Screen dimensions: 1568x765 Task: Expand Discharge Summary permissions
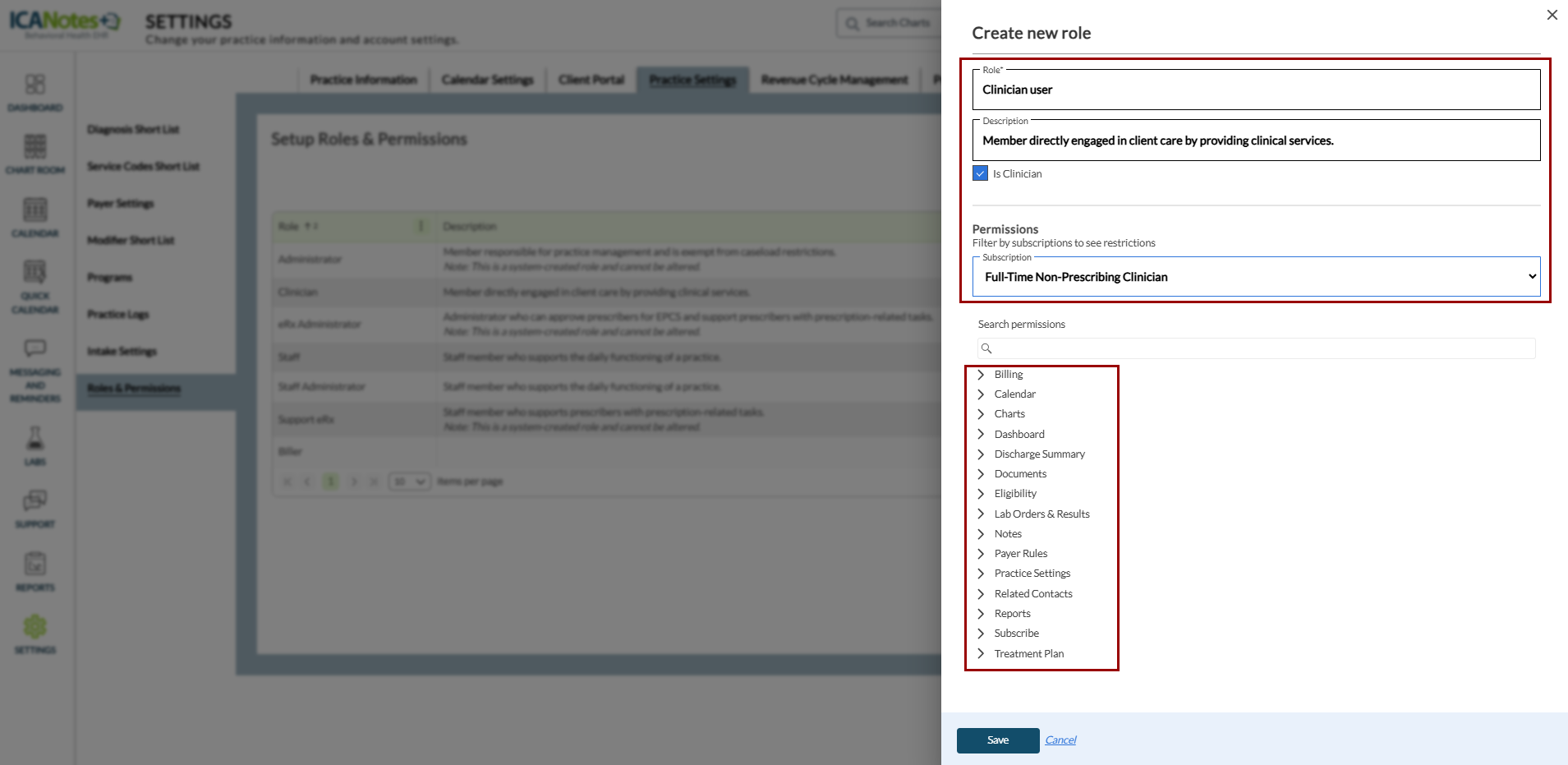point(981,454)
